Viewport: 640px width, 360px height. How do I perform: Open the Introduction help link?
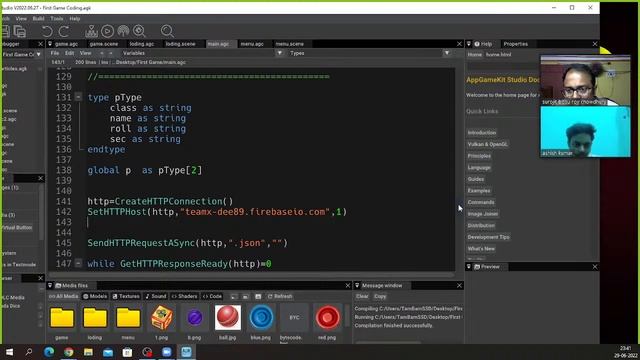coord(482,133)
